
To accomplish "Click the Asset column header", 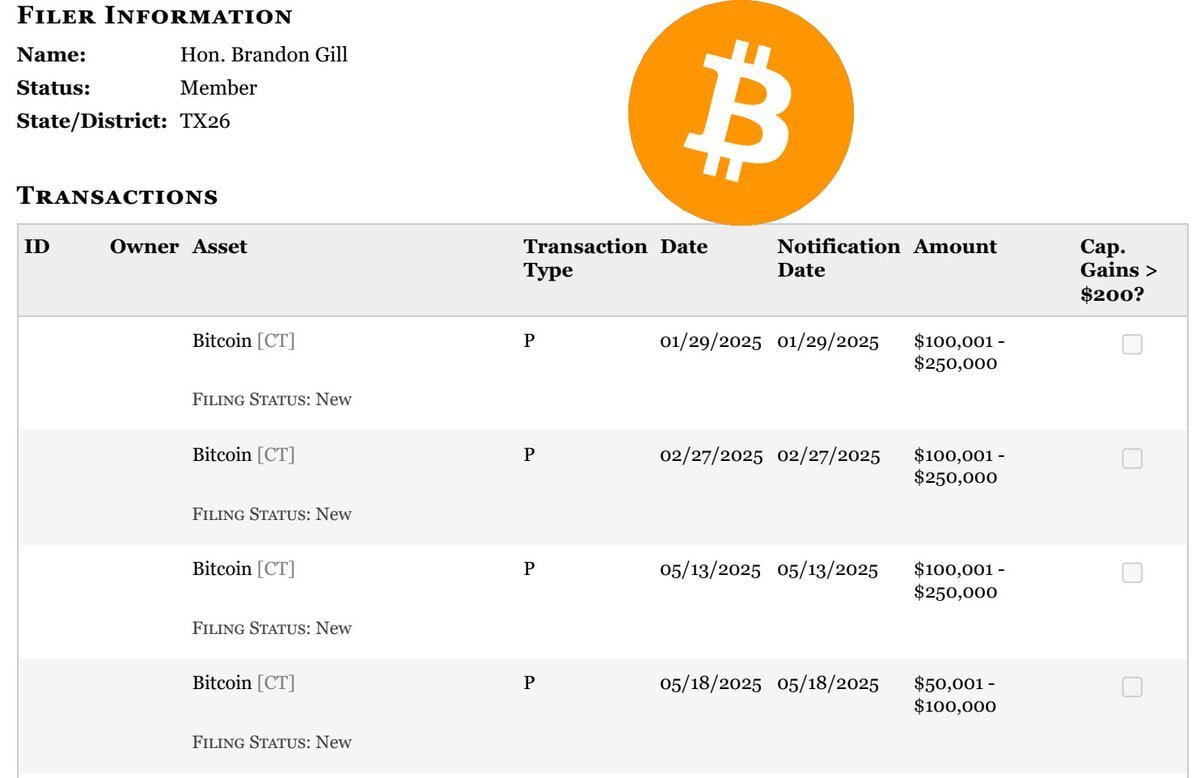I will pos(220,247).
